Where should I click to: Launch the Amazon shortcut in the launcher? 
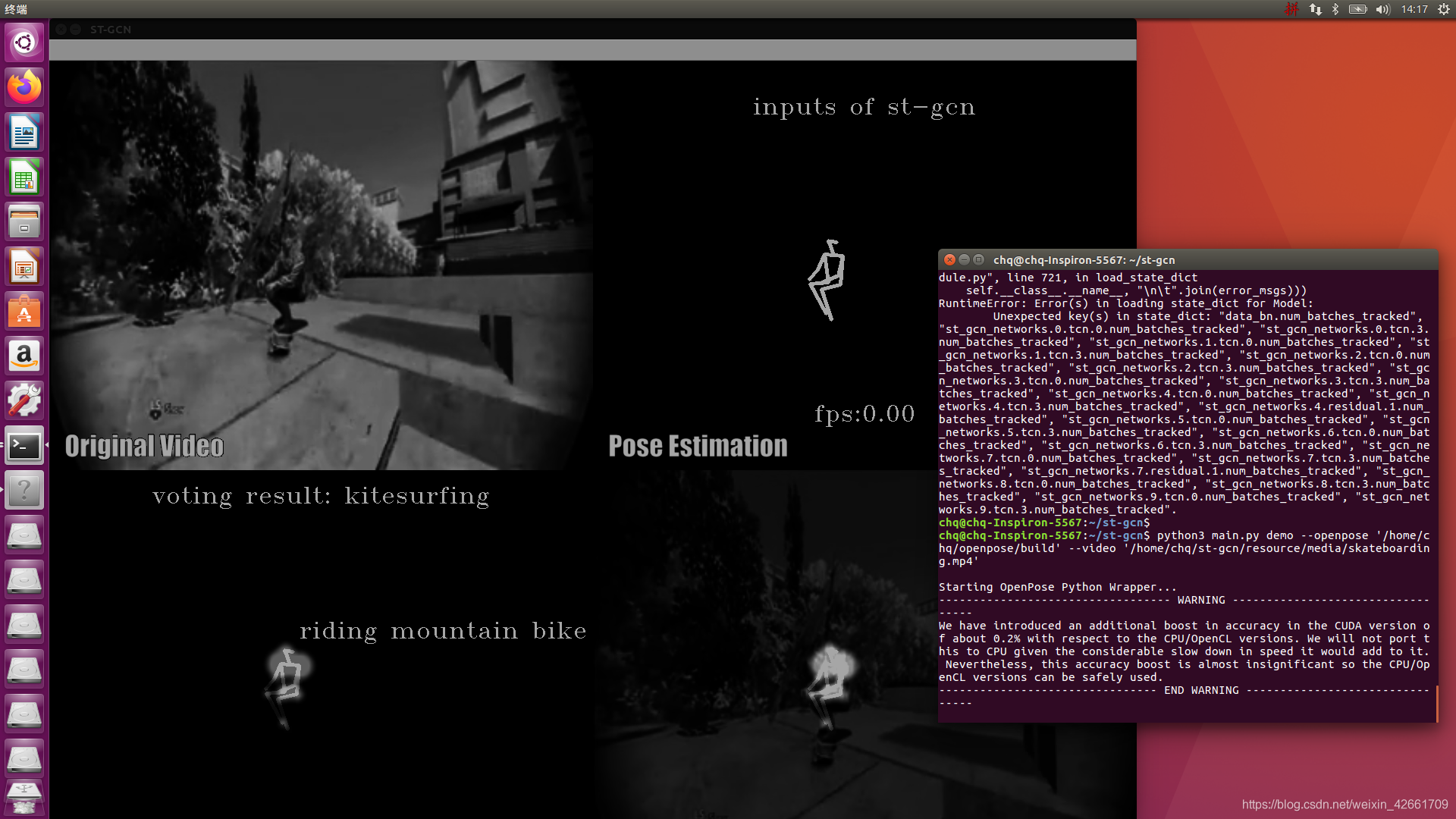(24, 356)
